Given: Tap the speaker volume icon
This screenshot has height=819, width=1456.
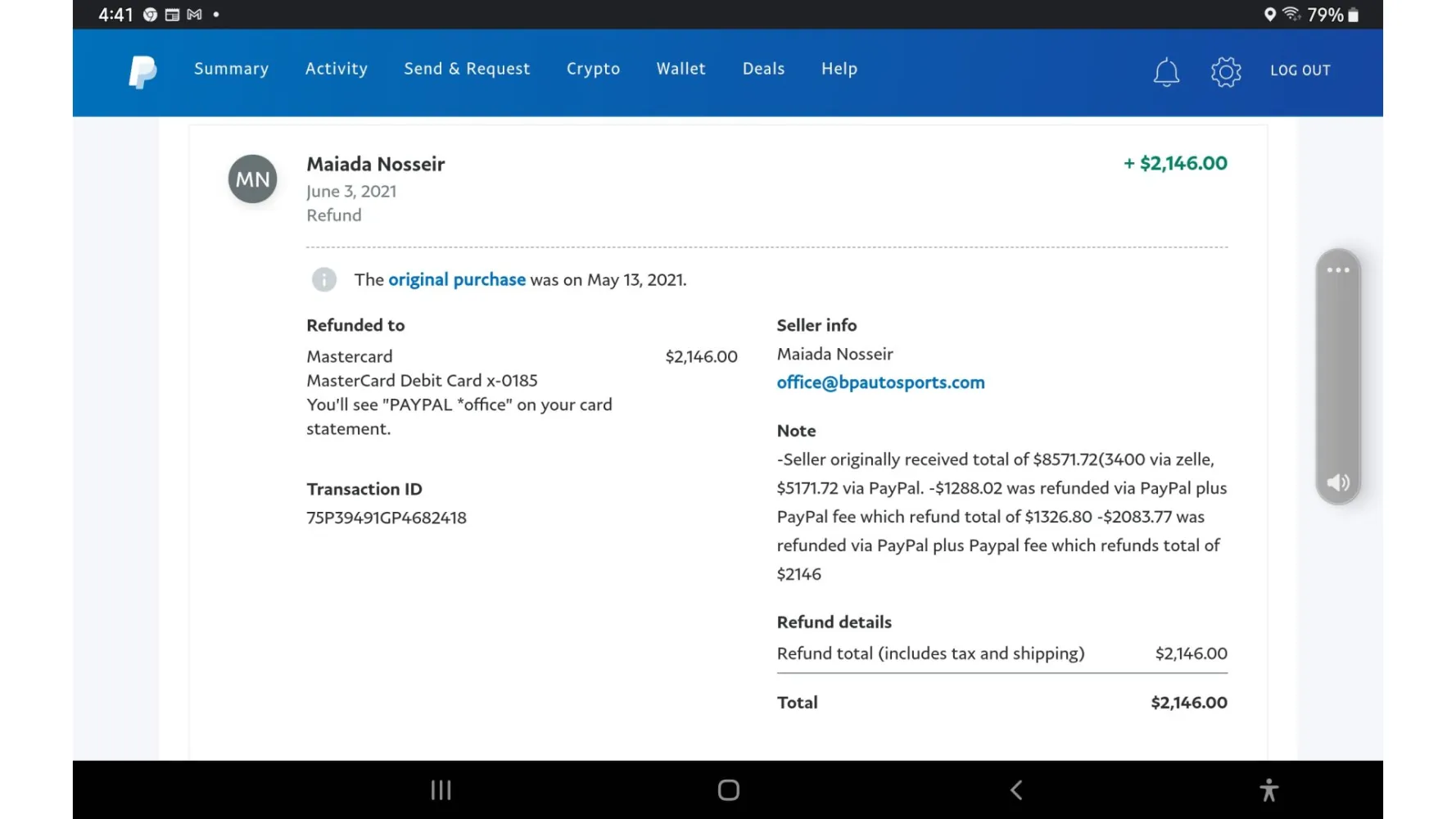Looking at the screenshot, I should point(1338,482).
